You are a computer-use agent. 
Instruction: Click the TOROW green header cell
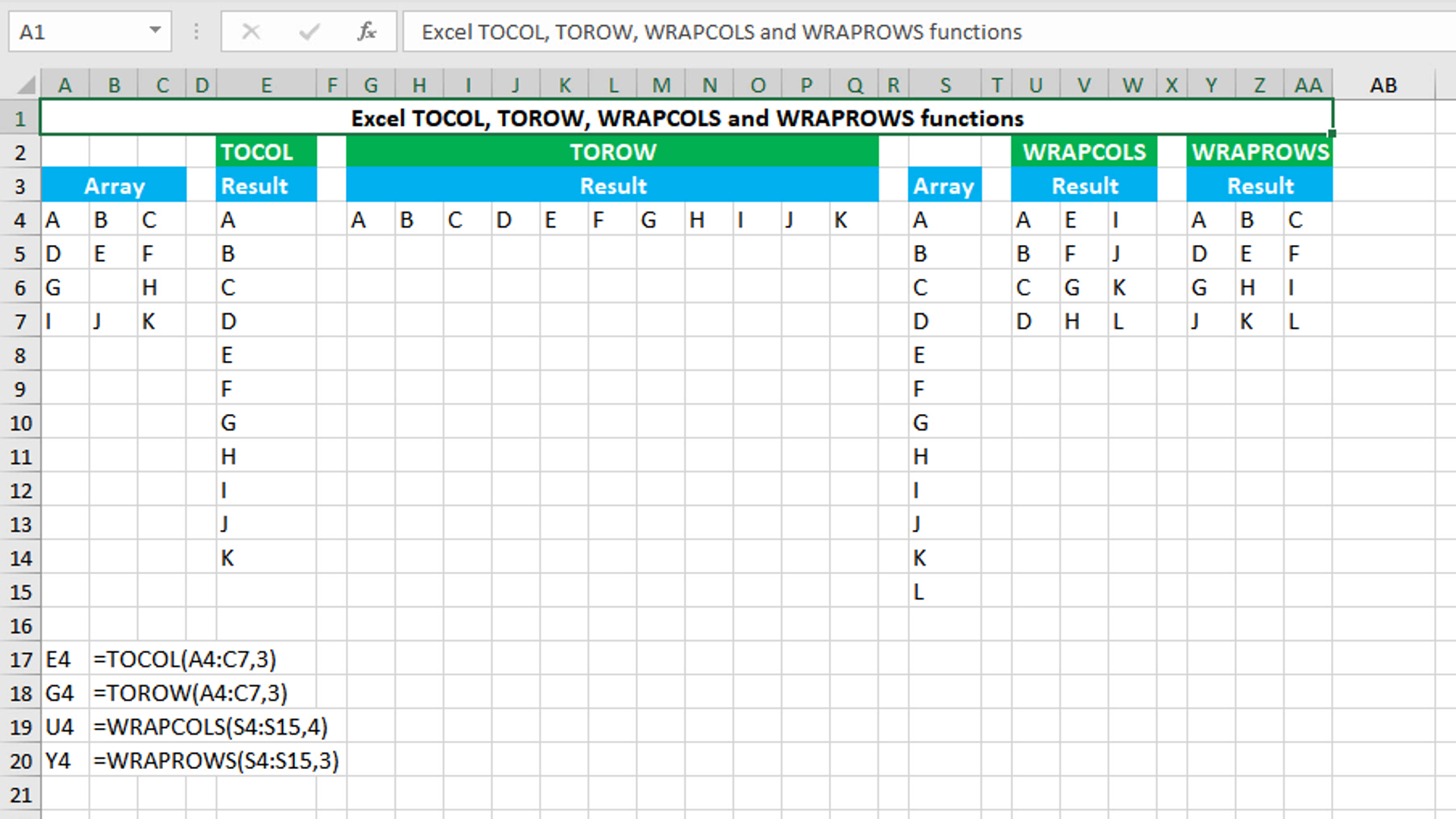tap(613, 152)
